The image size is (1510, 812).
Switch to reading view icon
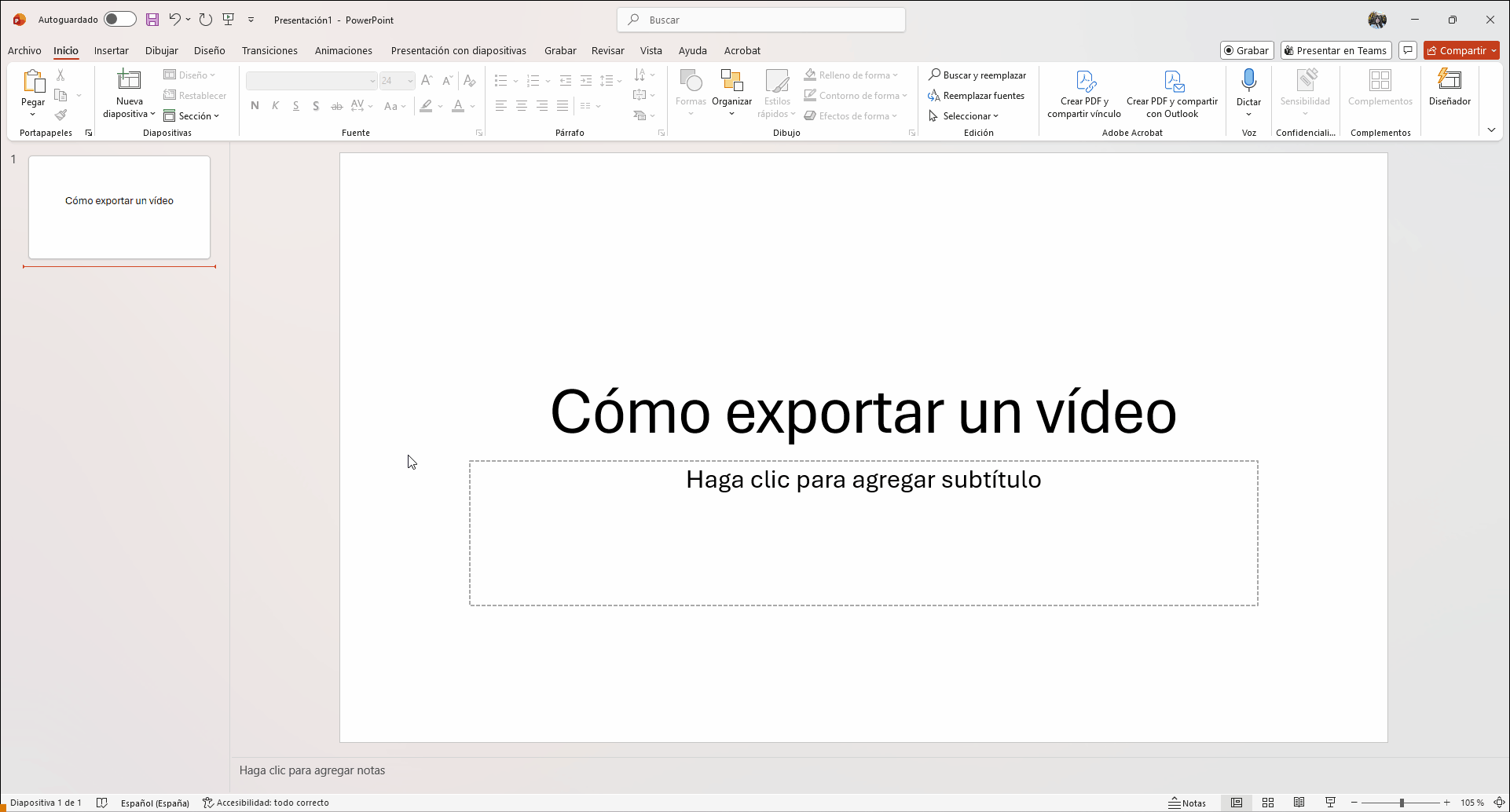tap(1299, 803)
